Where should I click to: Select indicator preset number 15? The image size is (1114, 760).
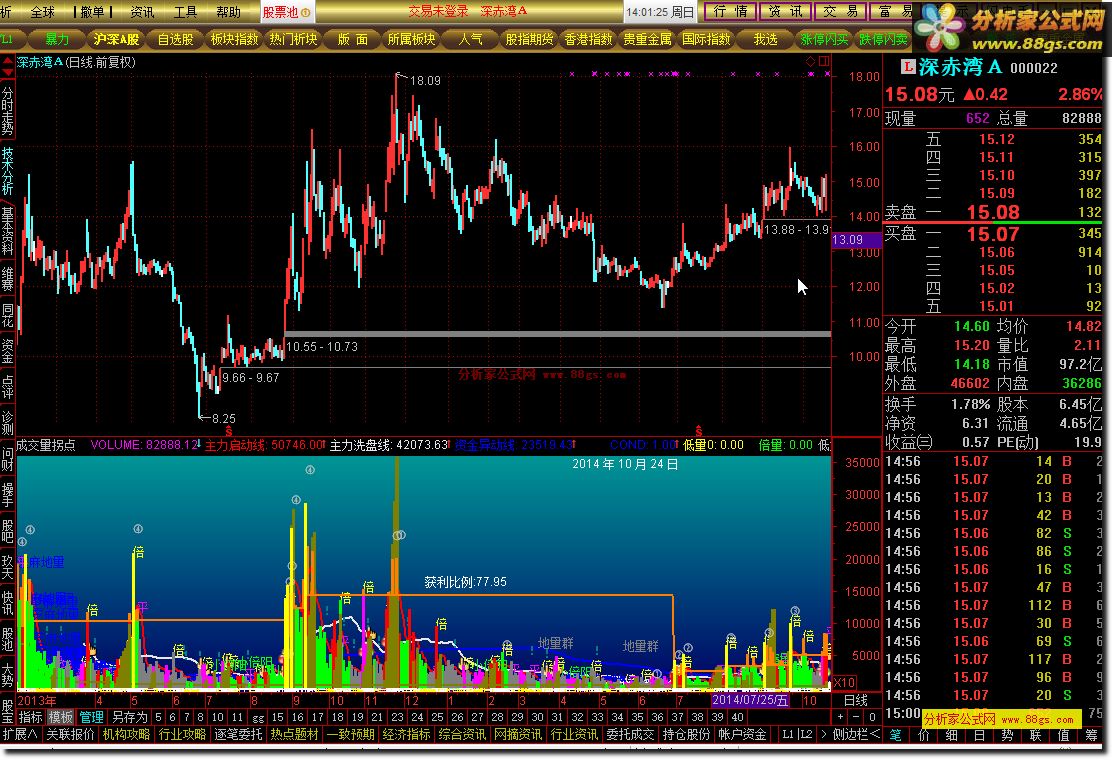coord(278,717)
